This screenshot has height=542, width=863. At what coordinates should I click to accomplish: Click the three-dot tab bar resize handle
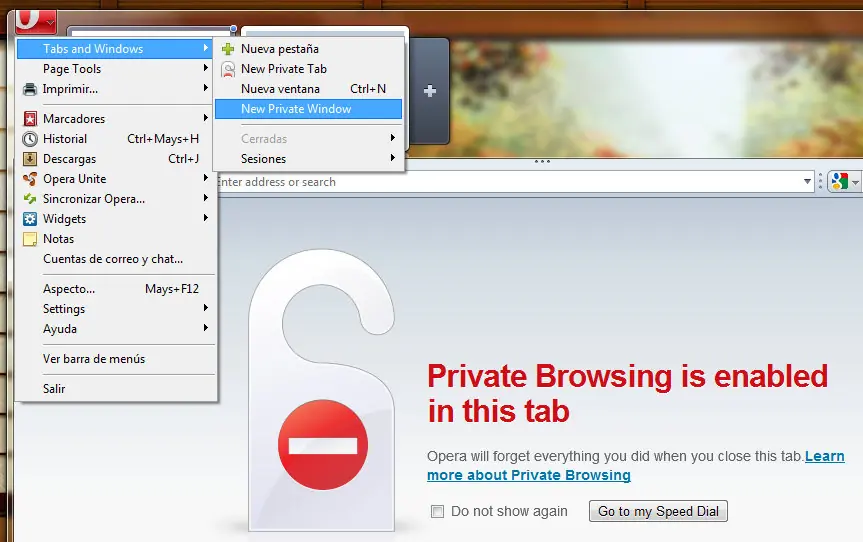[542, 162]
